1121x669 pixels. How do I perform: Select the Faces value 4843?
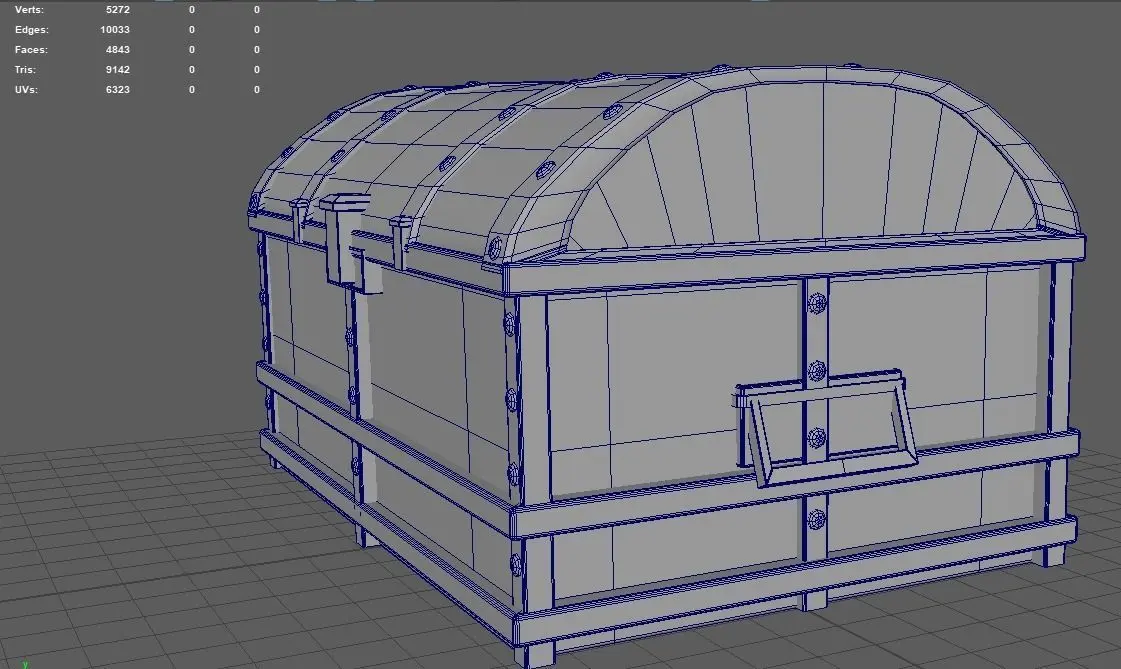[118, 50]
